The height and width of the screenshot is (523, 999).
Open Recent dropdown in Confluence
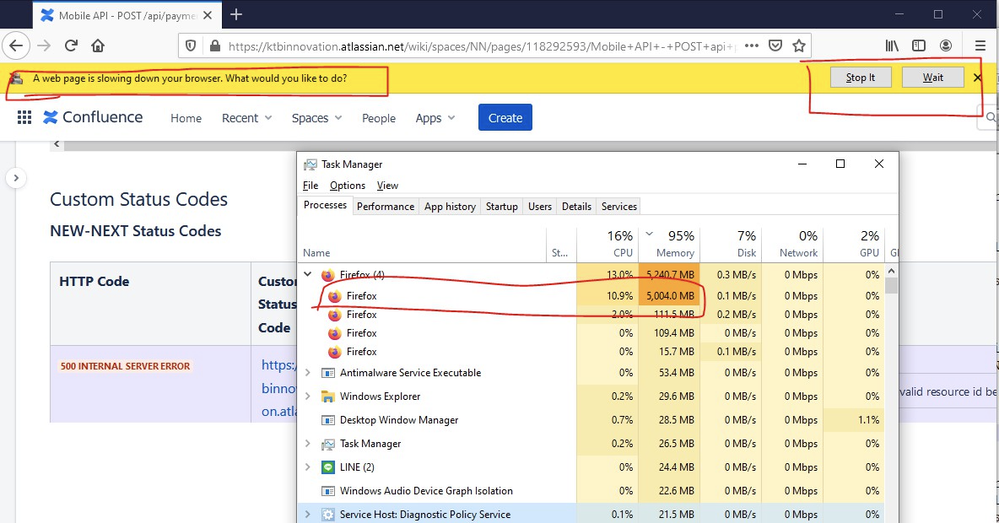coord(247,118)
